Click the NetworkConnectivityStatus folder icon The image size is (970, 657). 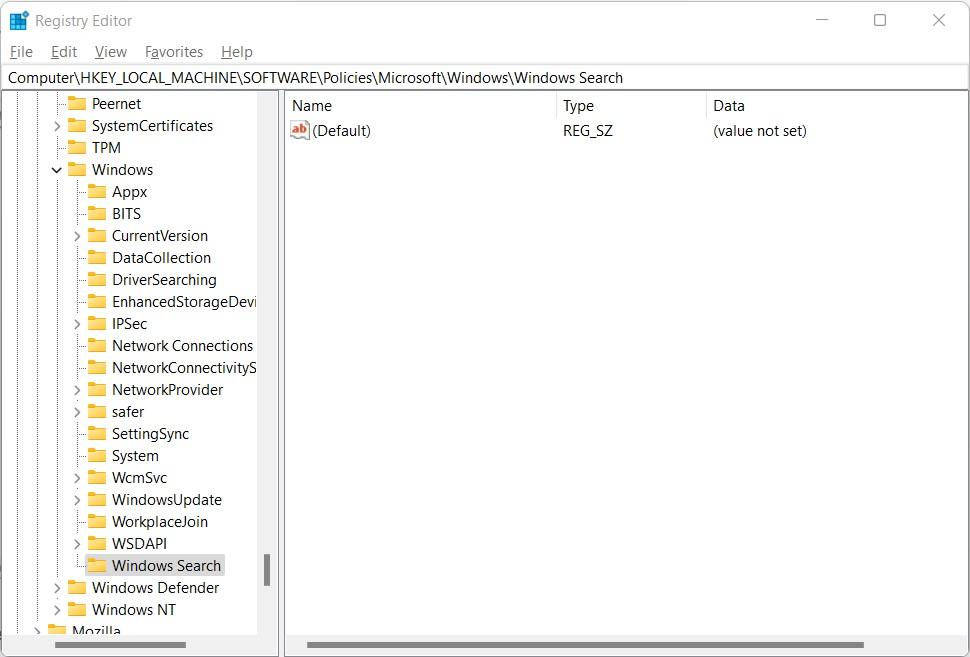click(97, 367)
